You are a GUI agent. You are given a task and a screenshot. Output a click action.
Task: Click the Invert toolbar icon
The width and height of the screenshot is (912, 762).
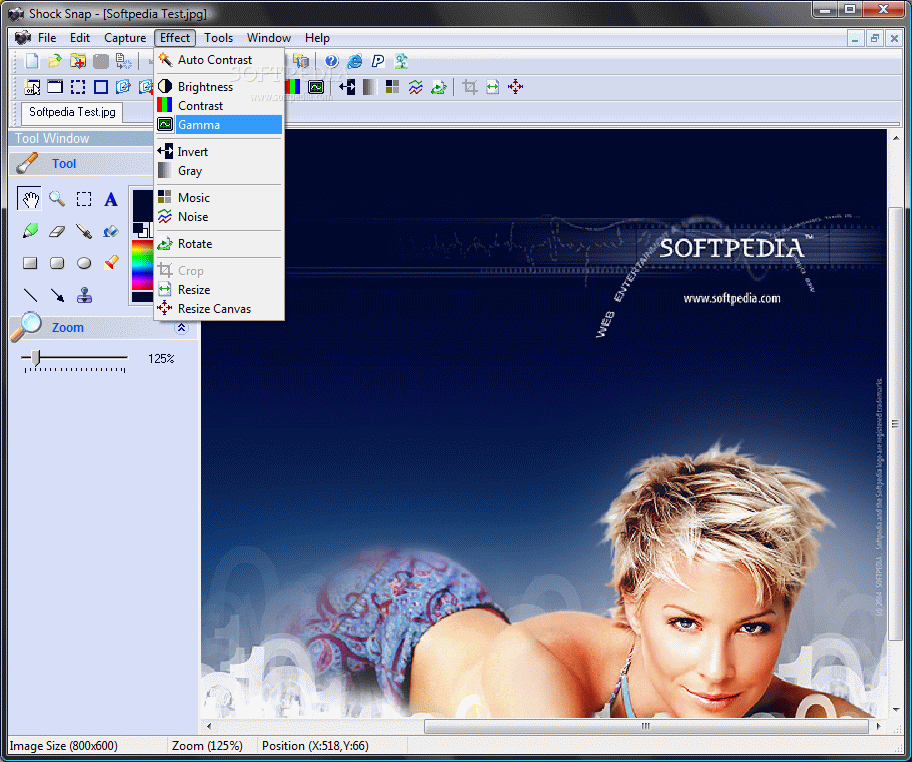[347, 87]
